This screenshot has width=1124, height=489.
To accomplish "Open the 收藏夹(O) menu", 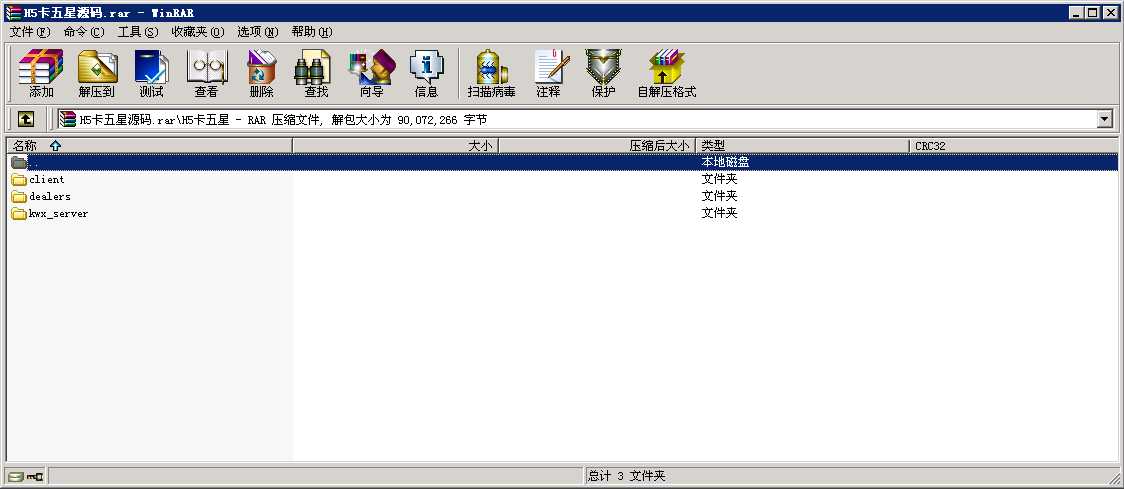I will [198, 32].
